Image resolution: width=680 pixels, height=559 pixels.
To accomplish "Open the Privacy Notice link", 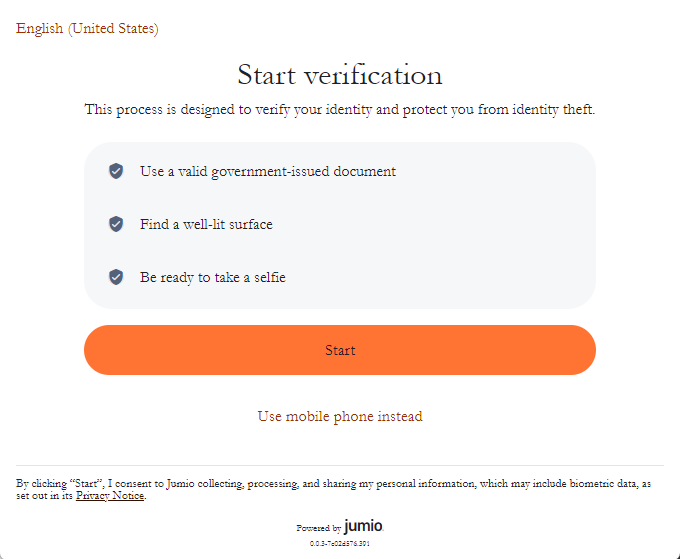I will [x=110, y=496].
